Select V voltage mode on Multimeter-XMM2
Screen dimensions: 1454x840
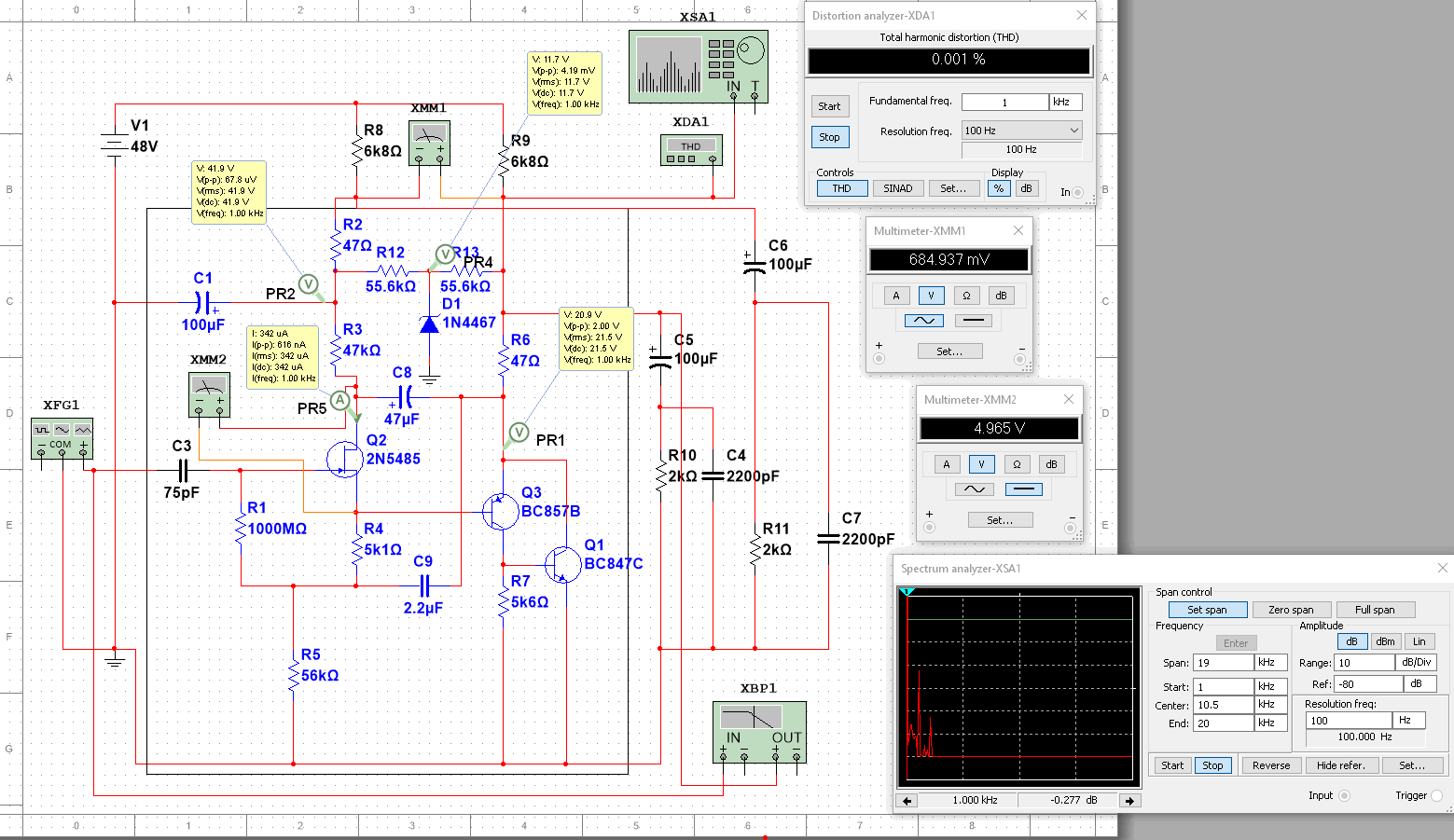point(981,464)
